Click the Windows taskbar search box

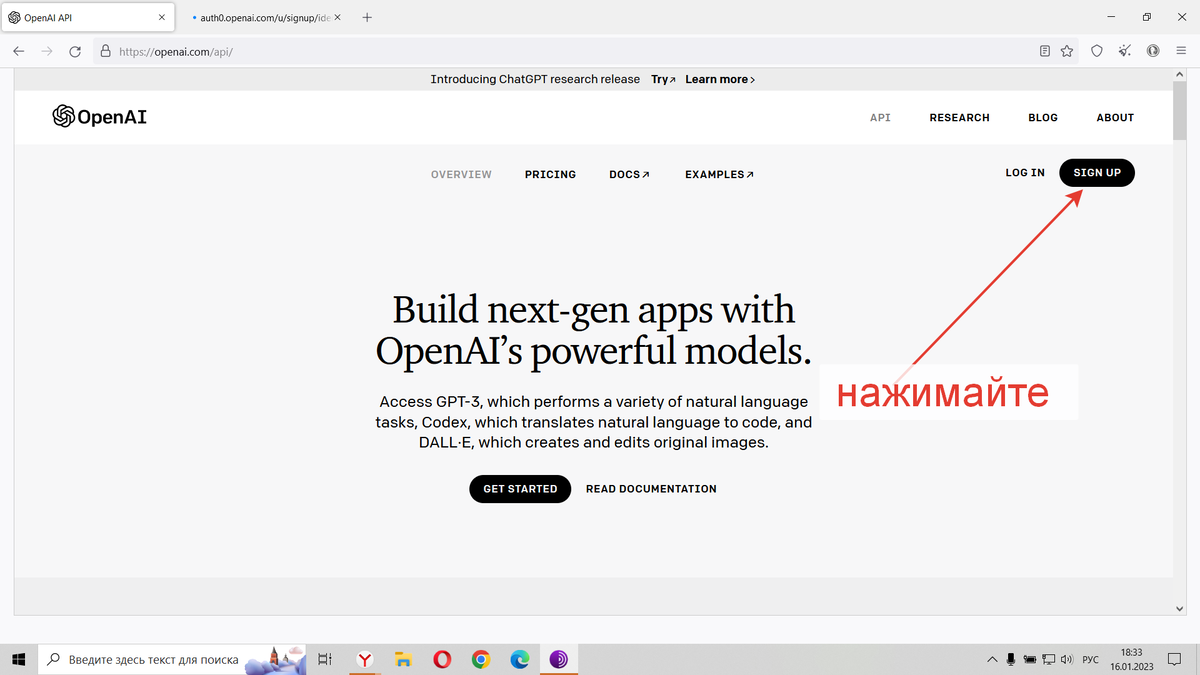coord(174,659)
